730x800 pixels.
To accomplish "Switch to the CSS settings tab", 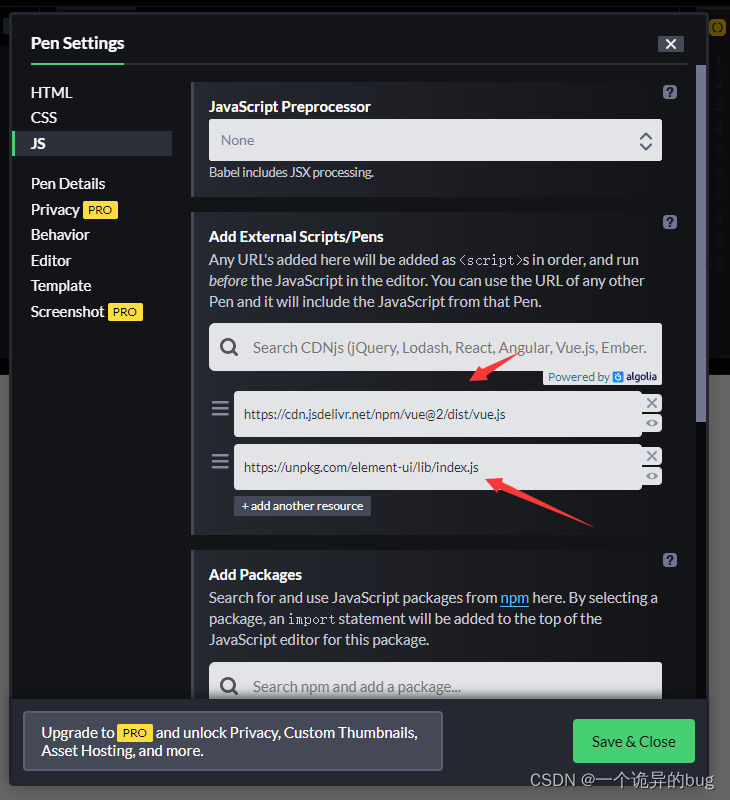I will point(44,118).
